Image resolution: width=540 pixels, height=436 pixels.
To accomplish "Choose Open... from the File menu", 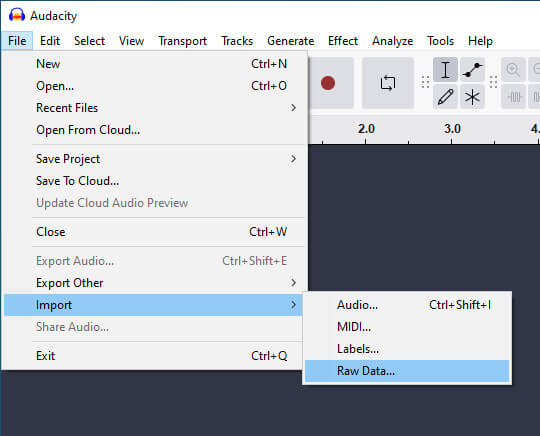I will pos(154,86).
